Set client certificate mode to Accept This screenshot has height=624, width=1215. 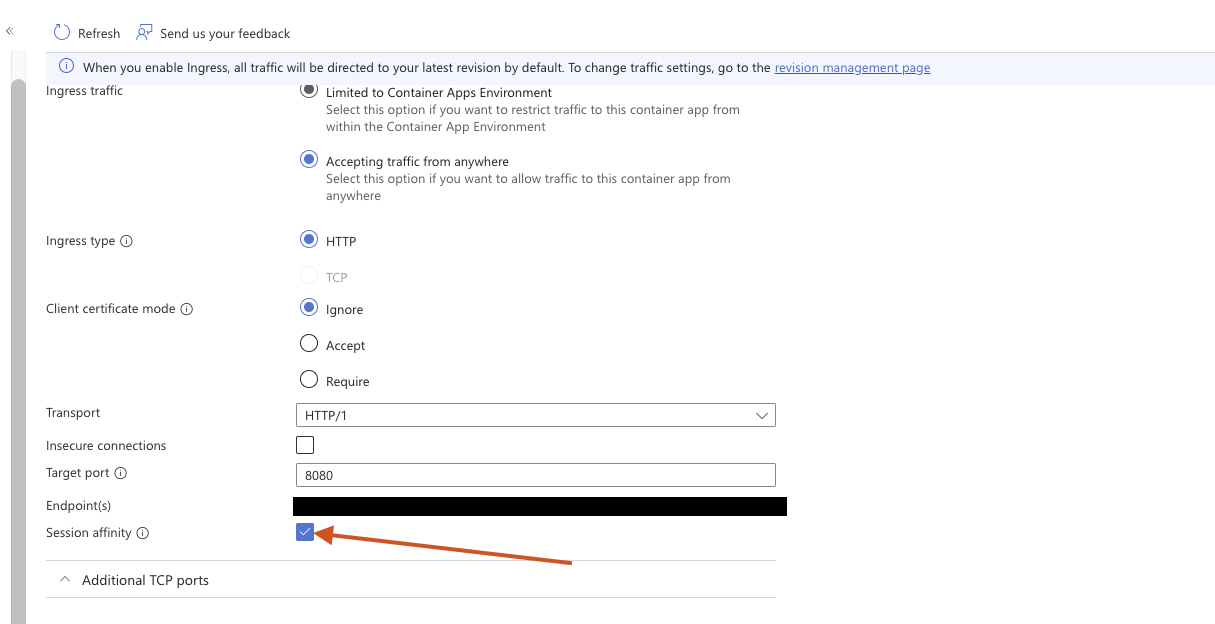(309, 344)
